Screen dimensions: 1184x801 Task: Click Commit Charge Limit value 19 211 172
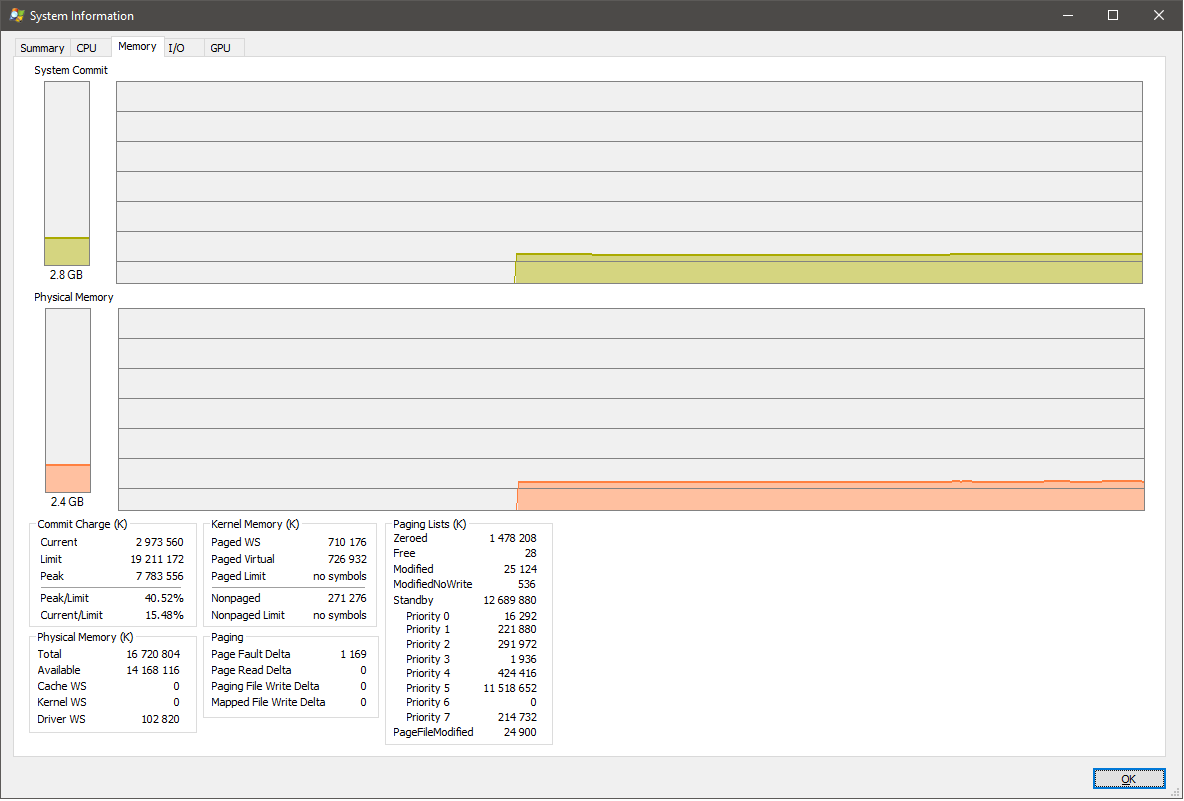click(157, 559)
